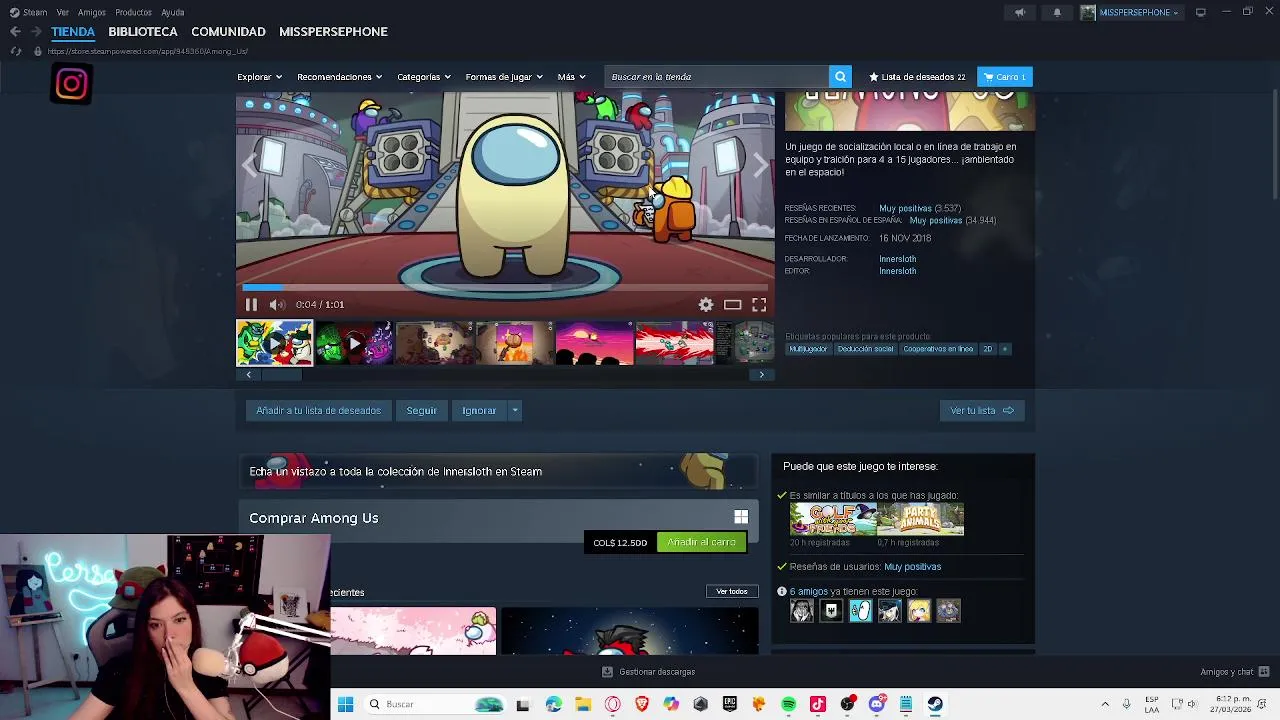
Task: Open Windows Start menu
Action: [345, 704]
